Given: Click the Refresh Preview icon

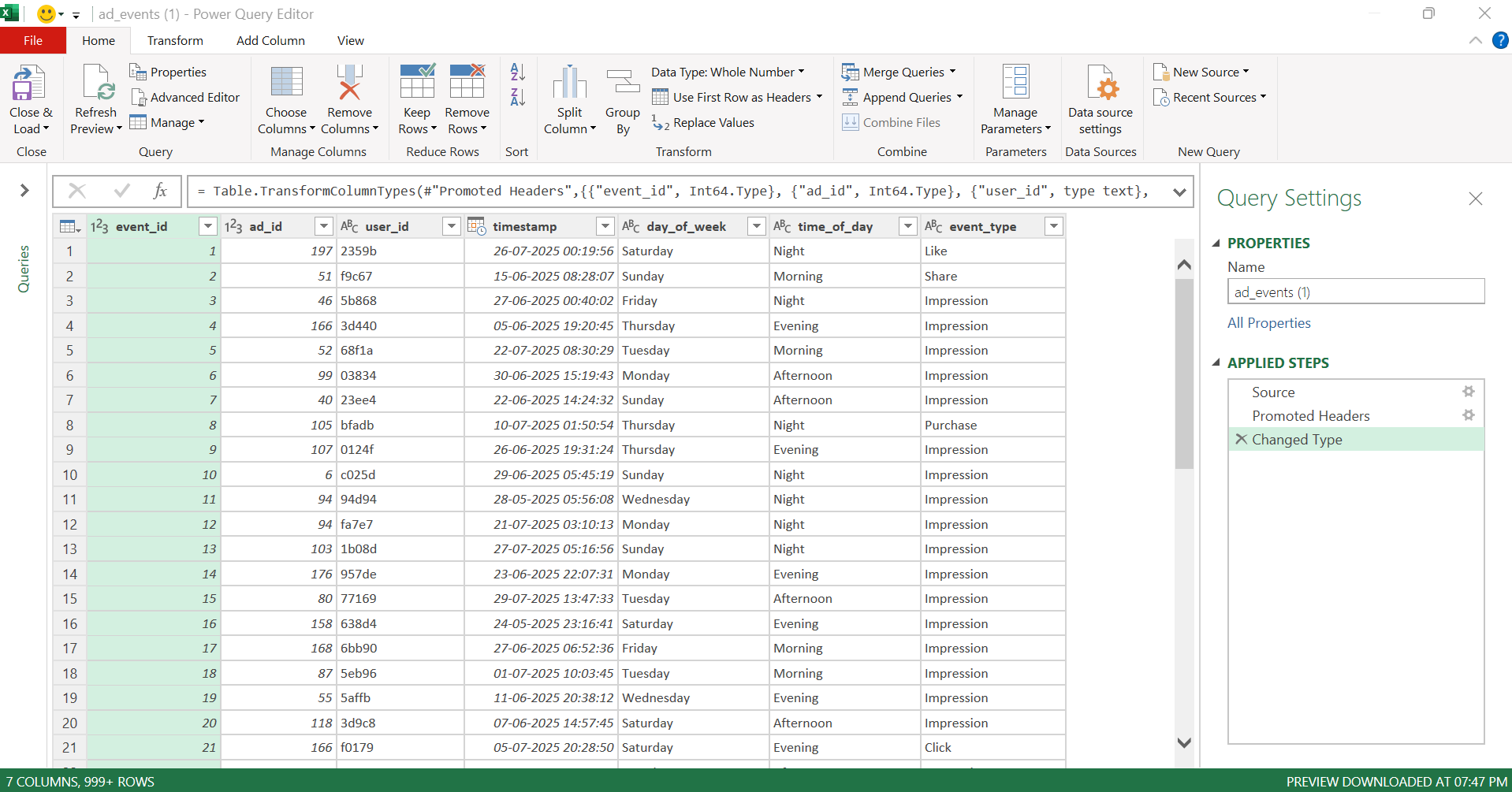Looking at the screenshot, I should pyautogui.click(x=96, y=84).
